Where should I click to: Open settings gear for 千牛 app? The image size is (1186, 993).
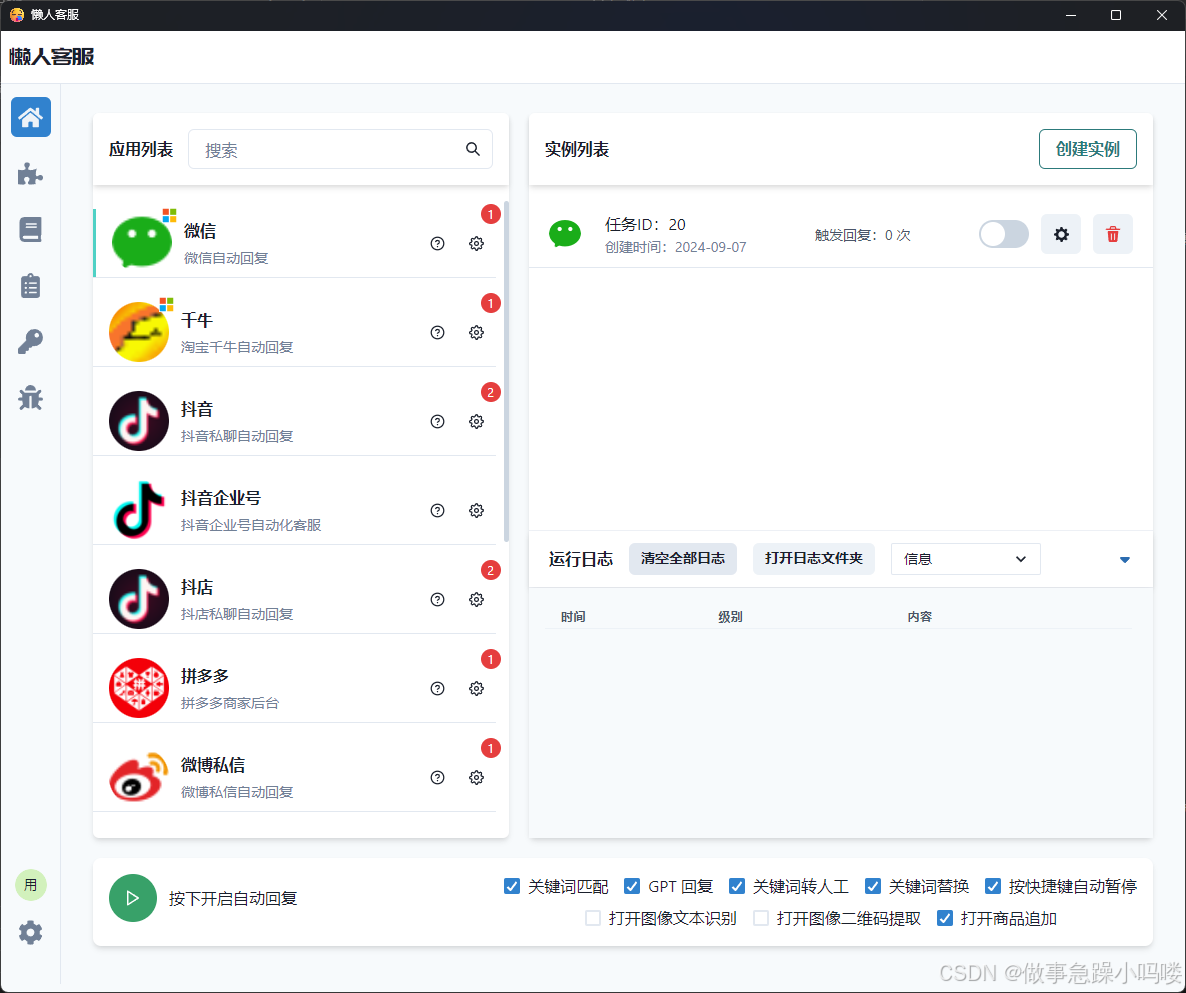pos(476,333)
